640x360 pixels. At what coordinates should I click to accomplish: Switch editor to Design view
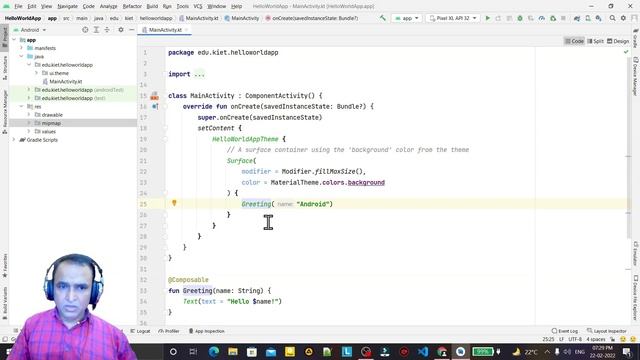click(x=618, y=41)
